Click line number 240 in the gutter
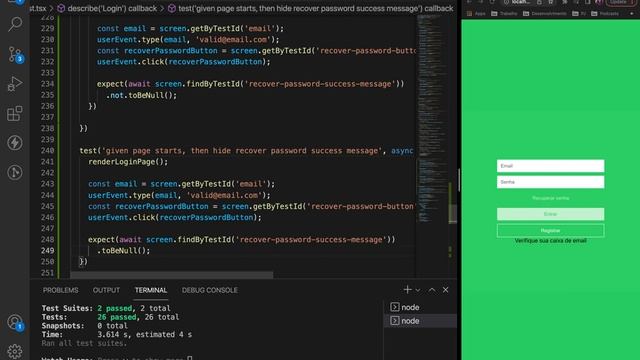 [x=47, y=150]
